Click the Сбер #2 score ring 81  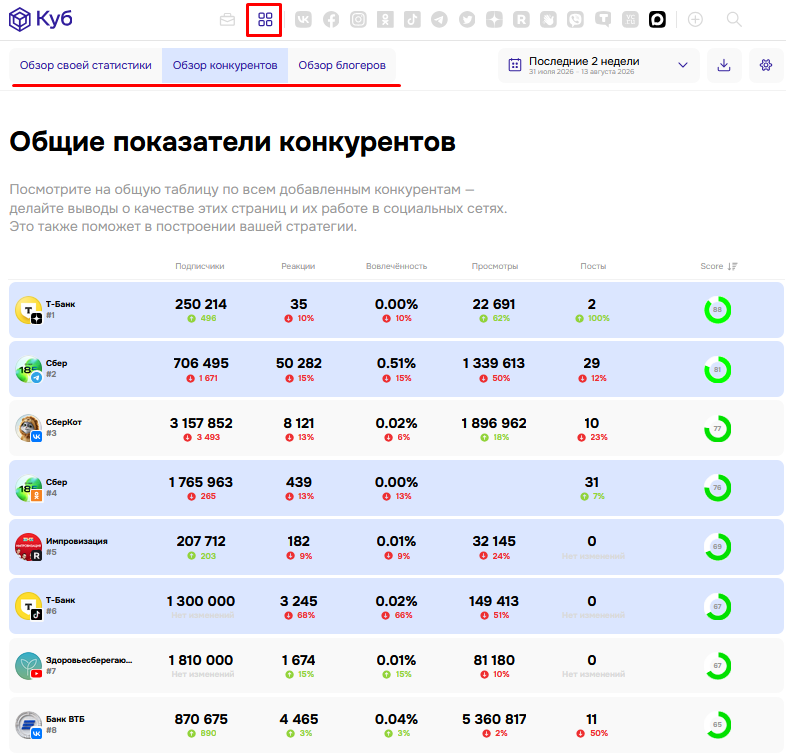point(717,370)
